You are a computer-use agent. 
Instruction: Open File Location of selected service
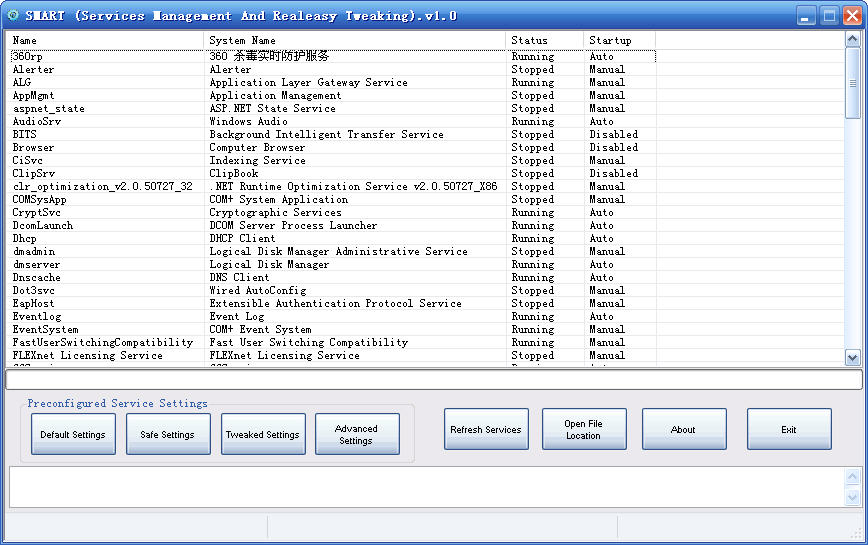584,430
